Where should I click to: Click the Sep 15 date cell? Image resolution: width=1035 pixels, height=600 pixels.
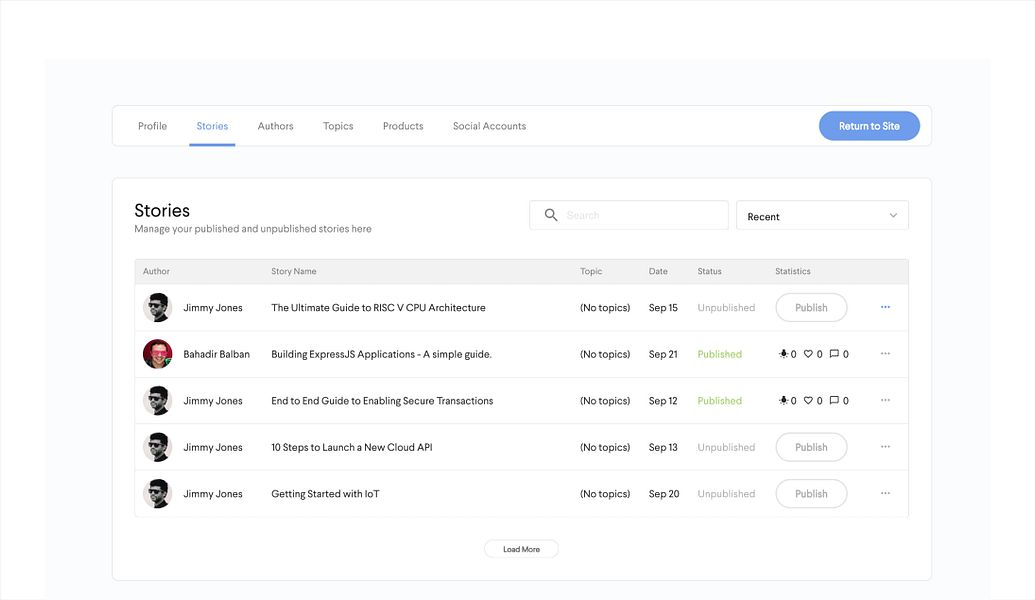coord(663,308)
